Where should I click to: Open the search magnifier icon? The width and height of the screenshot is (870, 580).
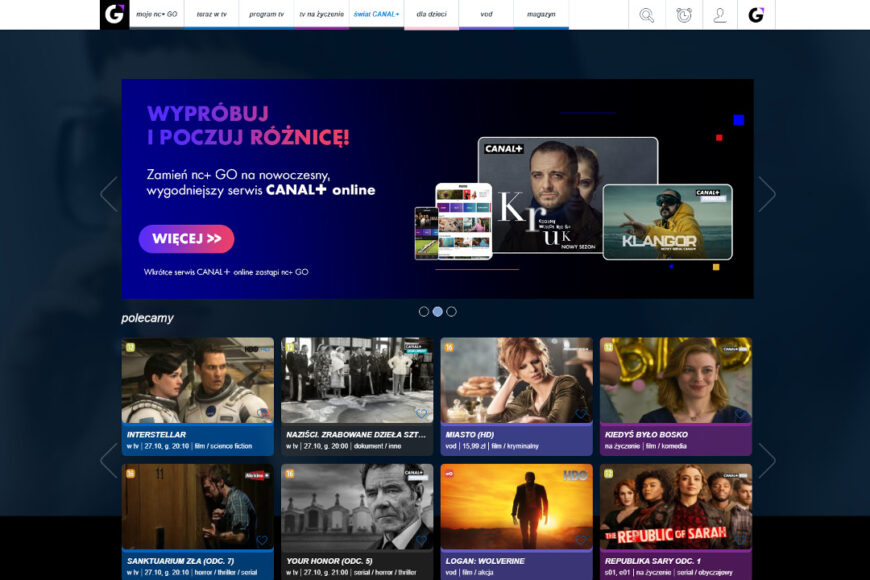(646, 16)
